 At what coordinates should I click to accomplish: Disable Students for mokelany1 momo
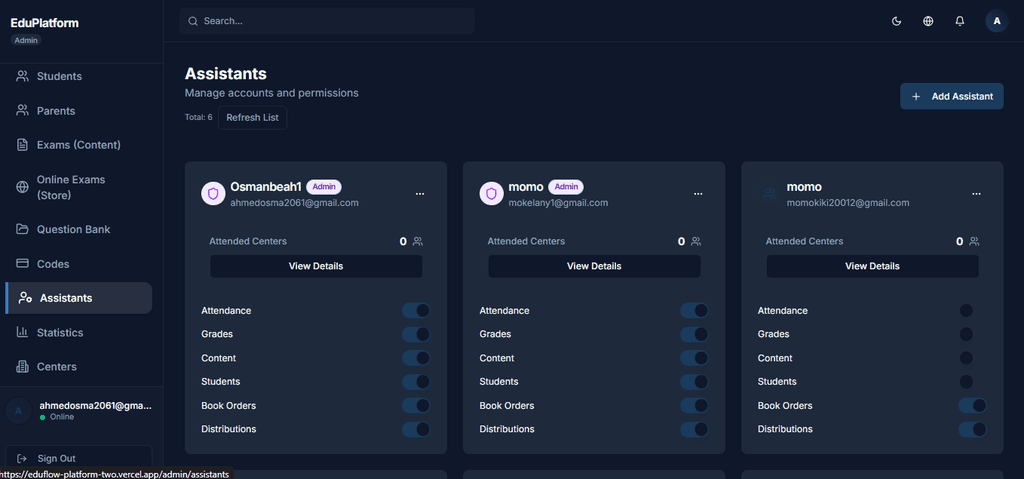[694, 382]
